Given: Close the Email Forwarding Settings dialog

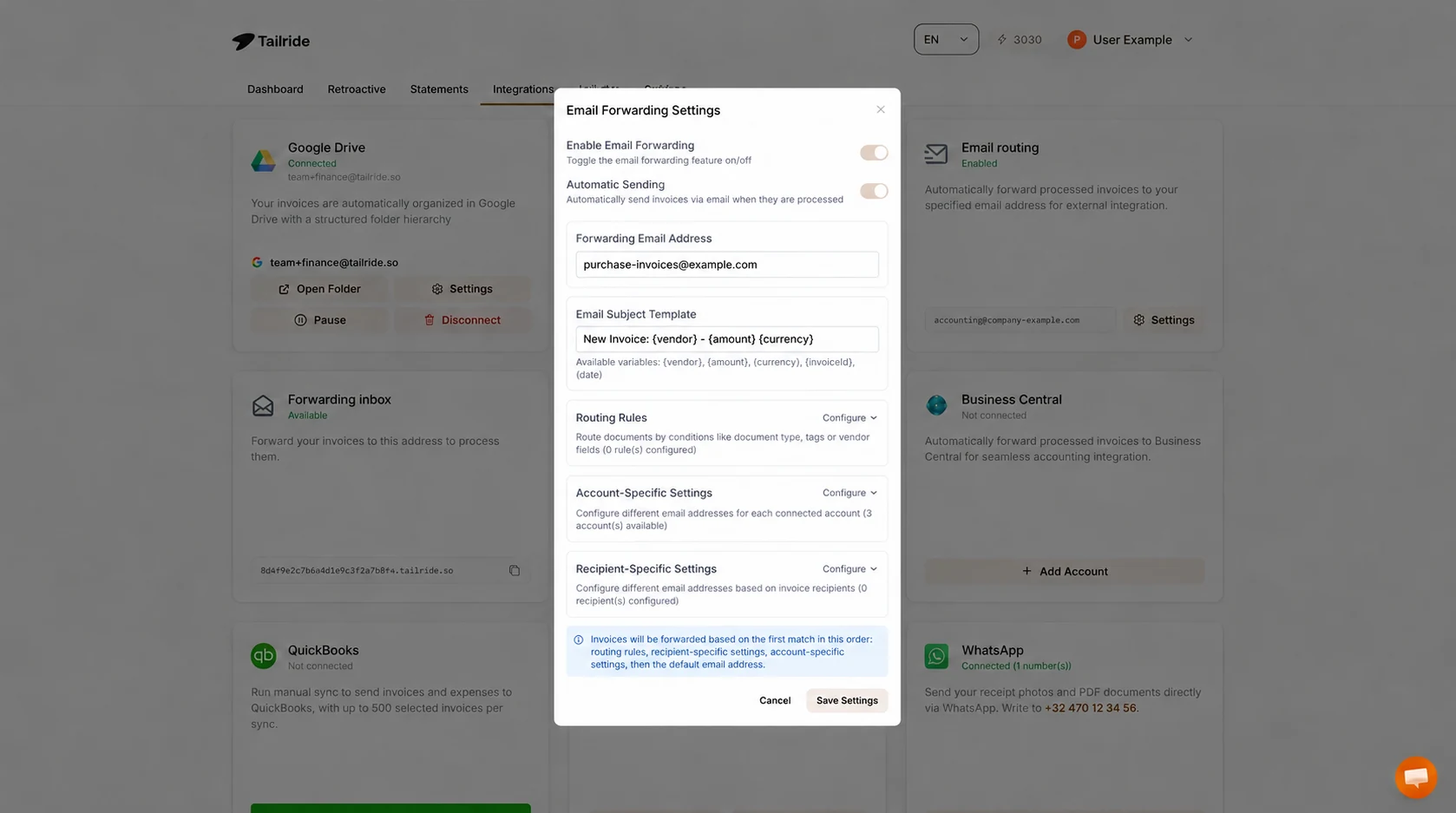Looking at the screenshot, I should coord(881,109).
